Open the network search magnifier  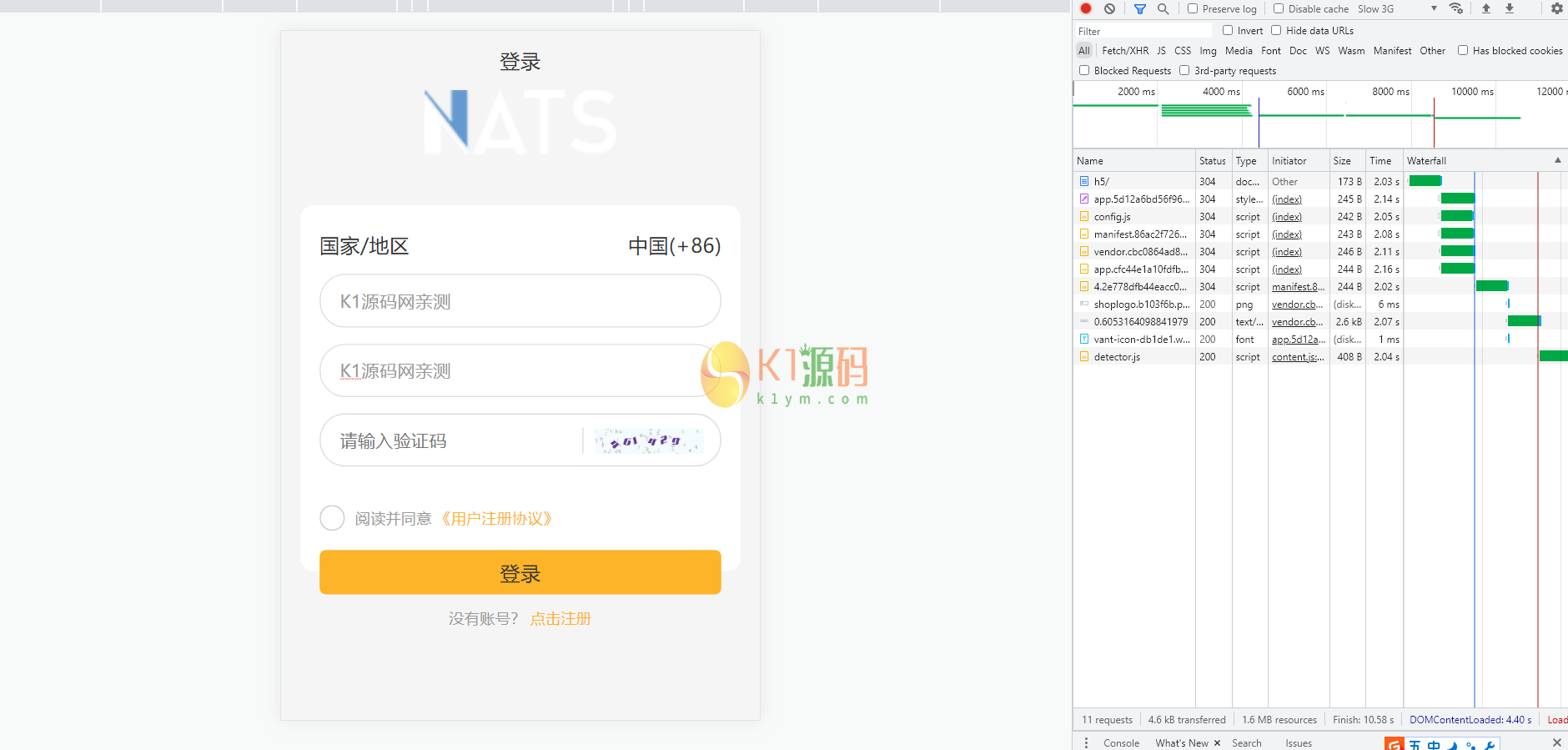coord(1163,9)
